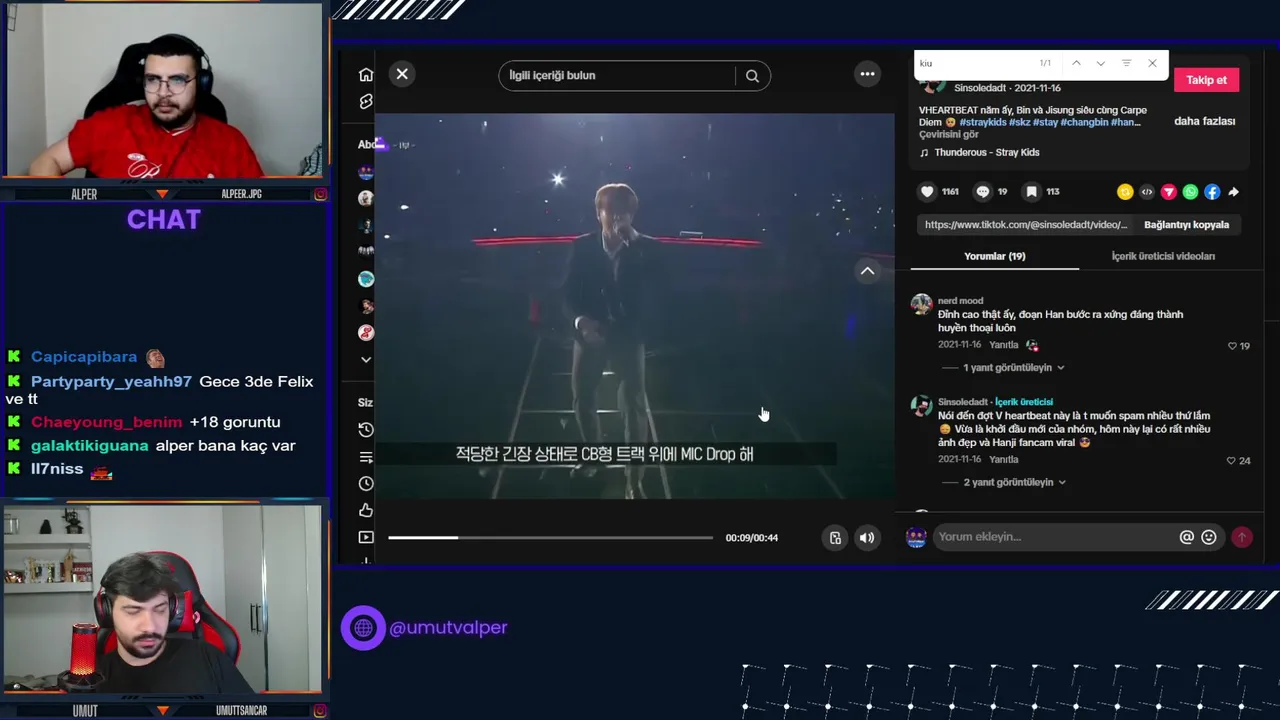Click the find bar text field 'kiu'
This screenshot has width=1280, height=720.
pyautogui.click(x=975, y=63)
